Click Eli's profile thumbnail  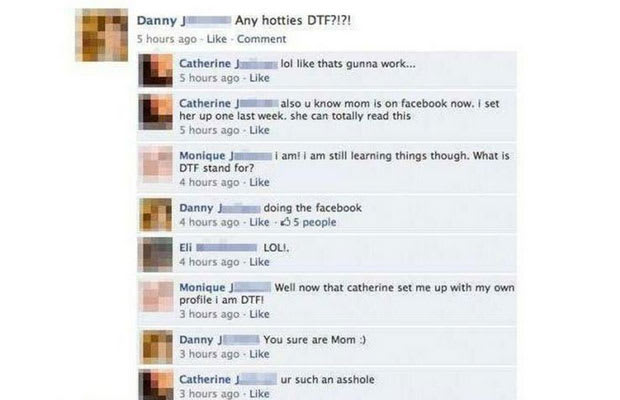(x=155, y=255)
